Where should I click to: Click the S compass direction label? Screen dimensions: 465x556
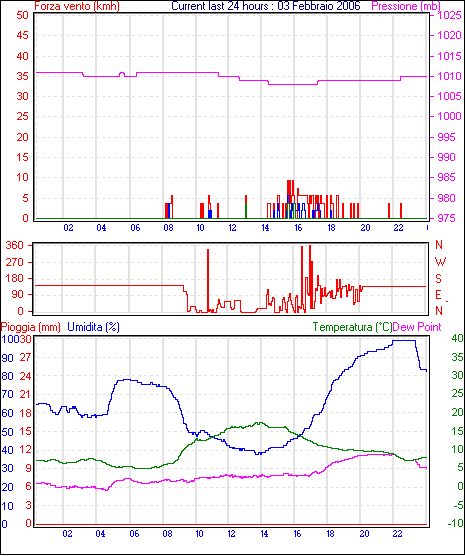pos(438,279)
